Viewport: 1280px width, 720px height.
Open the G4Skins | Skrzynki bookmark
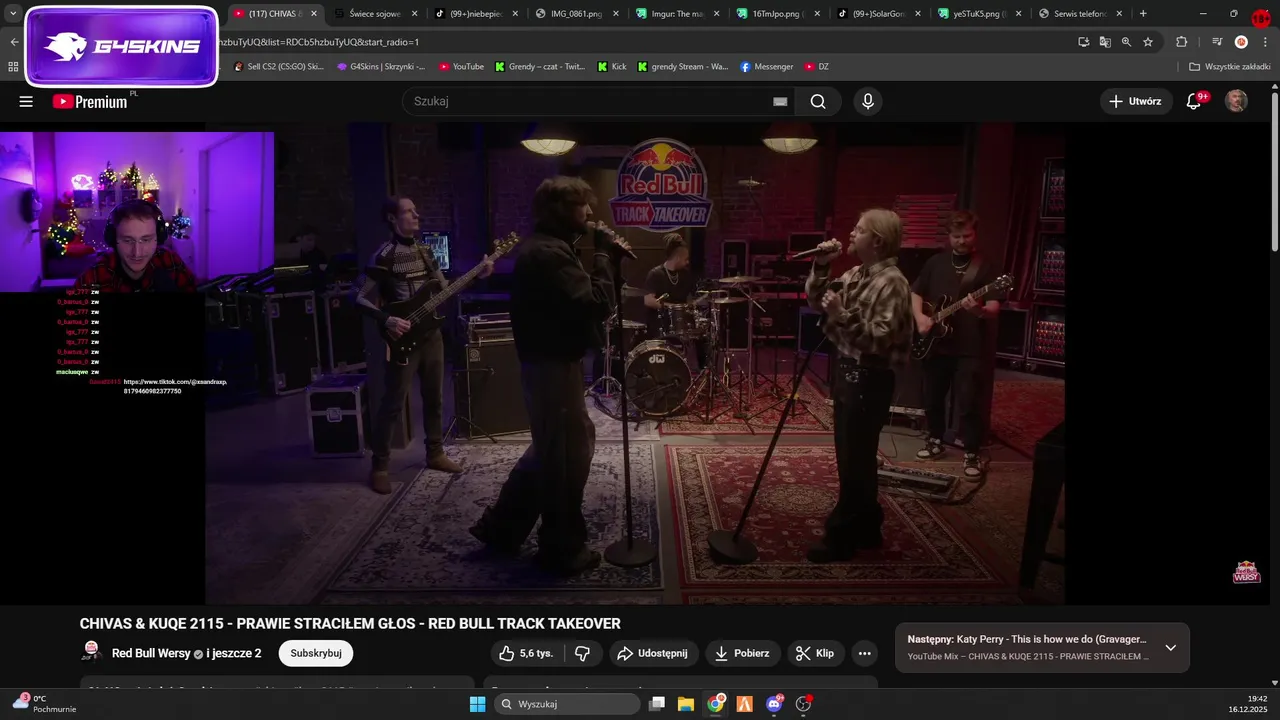tap(381, 66)
